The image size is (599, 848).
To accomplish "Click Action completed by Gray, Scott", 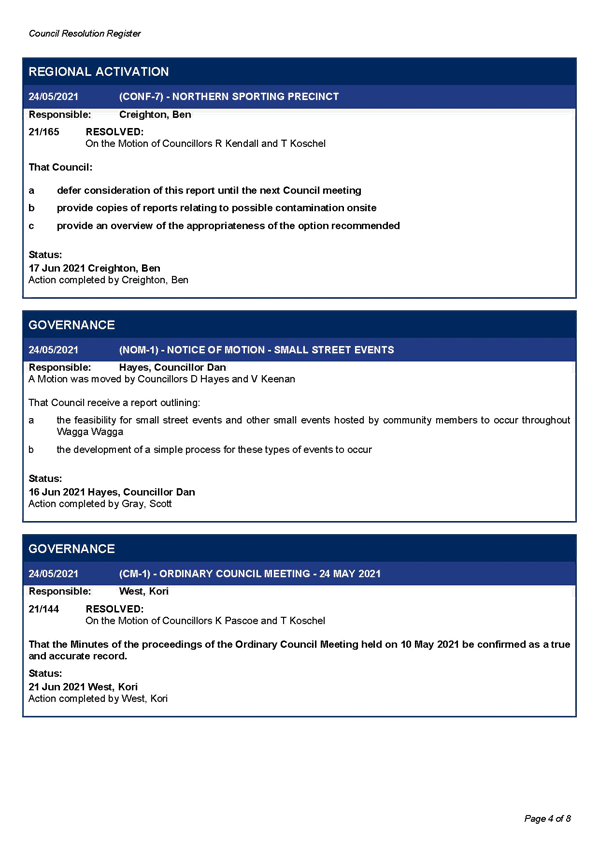I will click(100, 504).
